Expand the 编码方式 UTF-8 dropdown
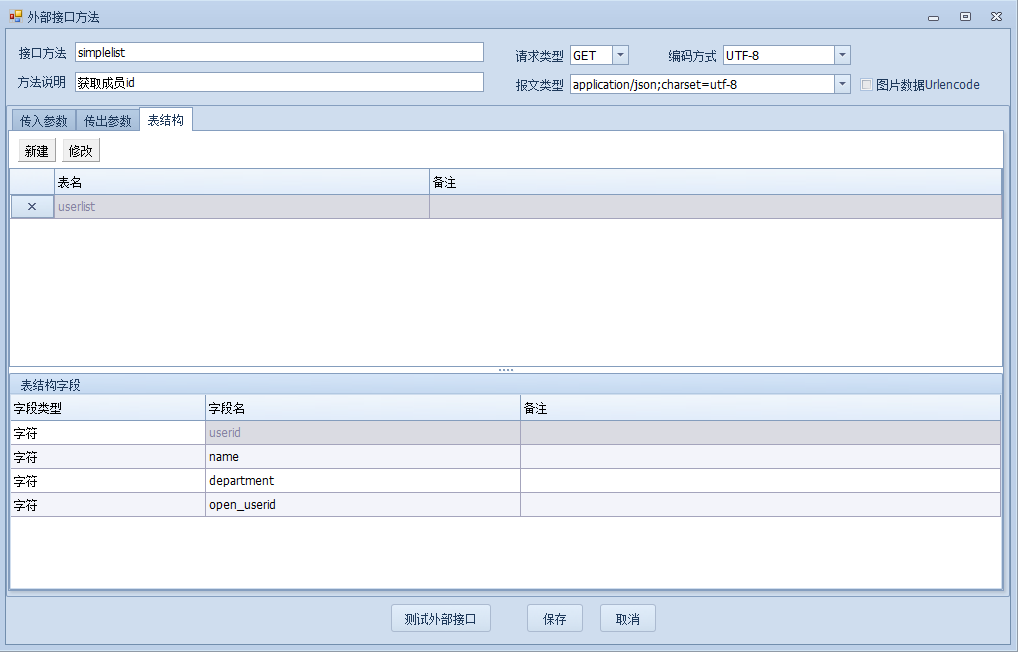1018x652 pixels. (x=842, y=56)
